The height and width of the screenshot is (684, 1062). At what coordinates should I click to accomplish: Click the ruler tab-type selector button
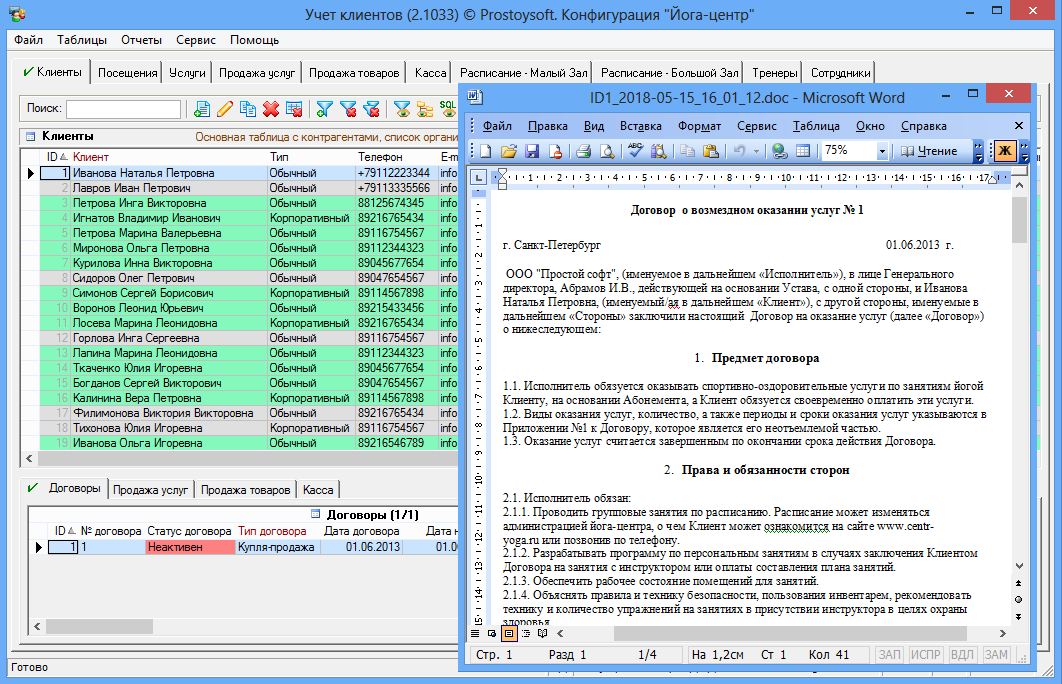point(478,178)
